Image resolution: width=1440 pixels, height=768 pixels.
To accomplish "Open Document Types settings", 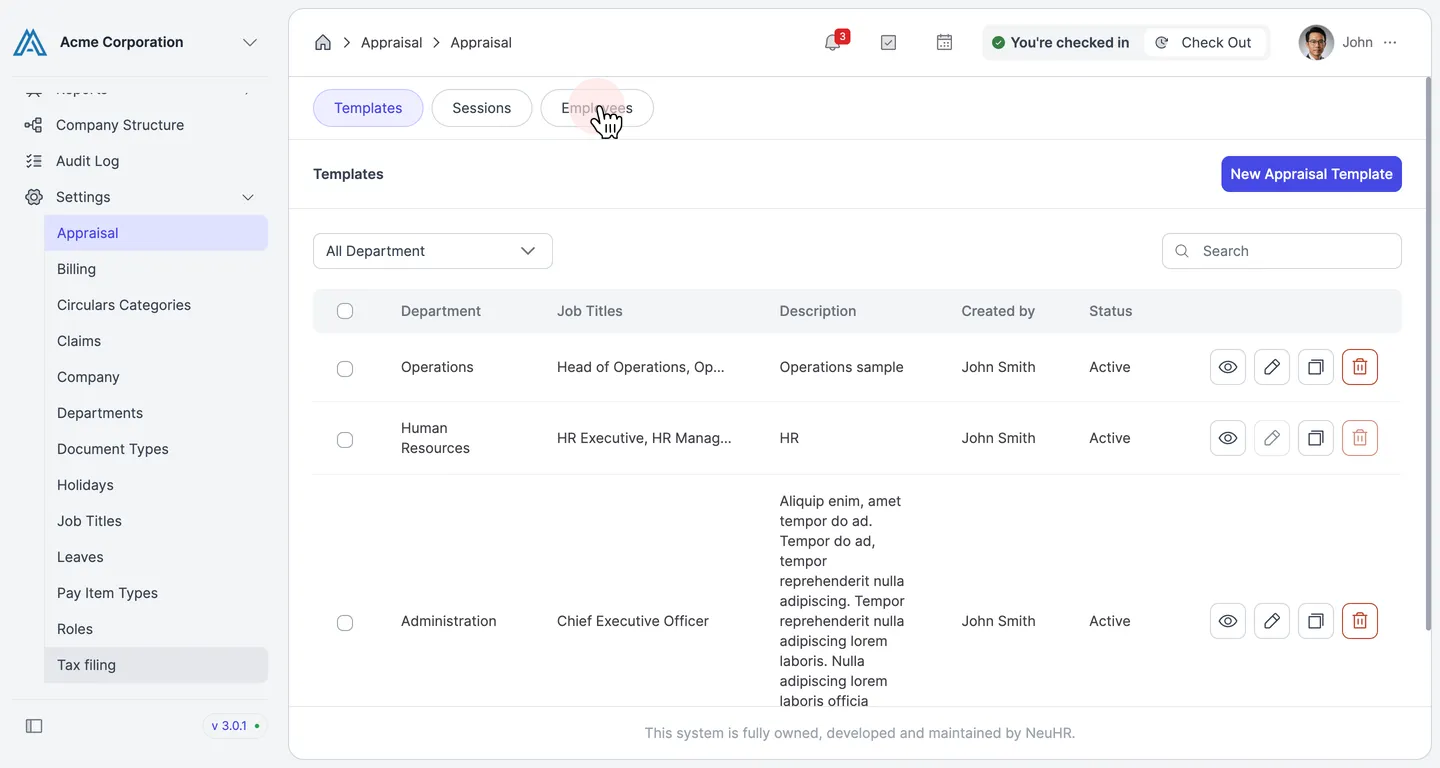I will (156, 449).
